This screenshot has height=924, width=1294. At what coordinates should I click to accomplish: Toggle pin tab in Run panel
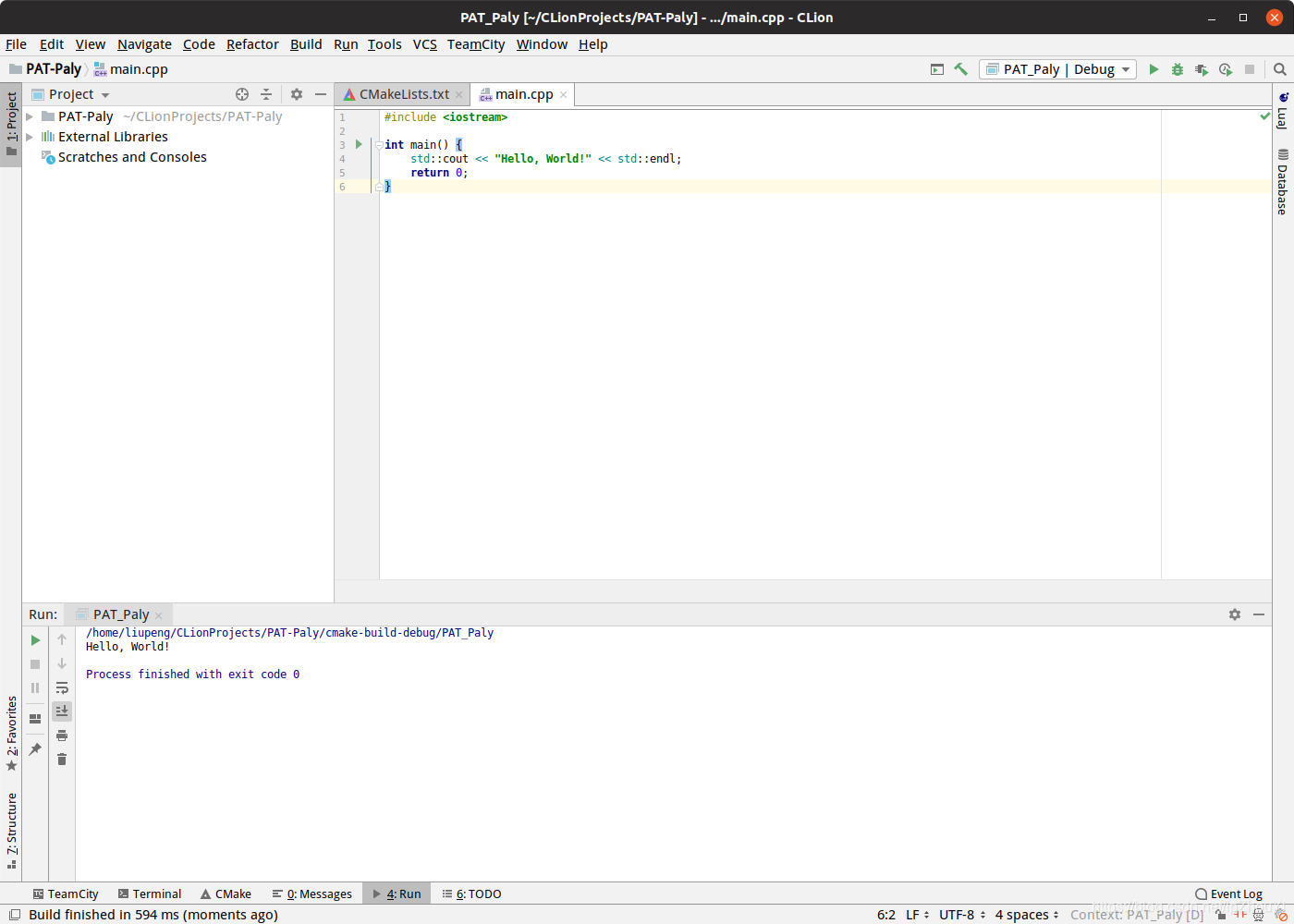(x=35, y=749)
